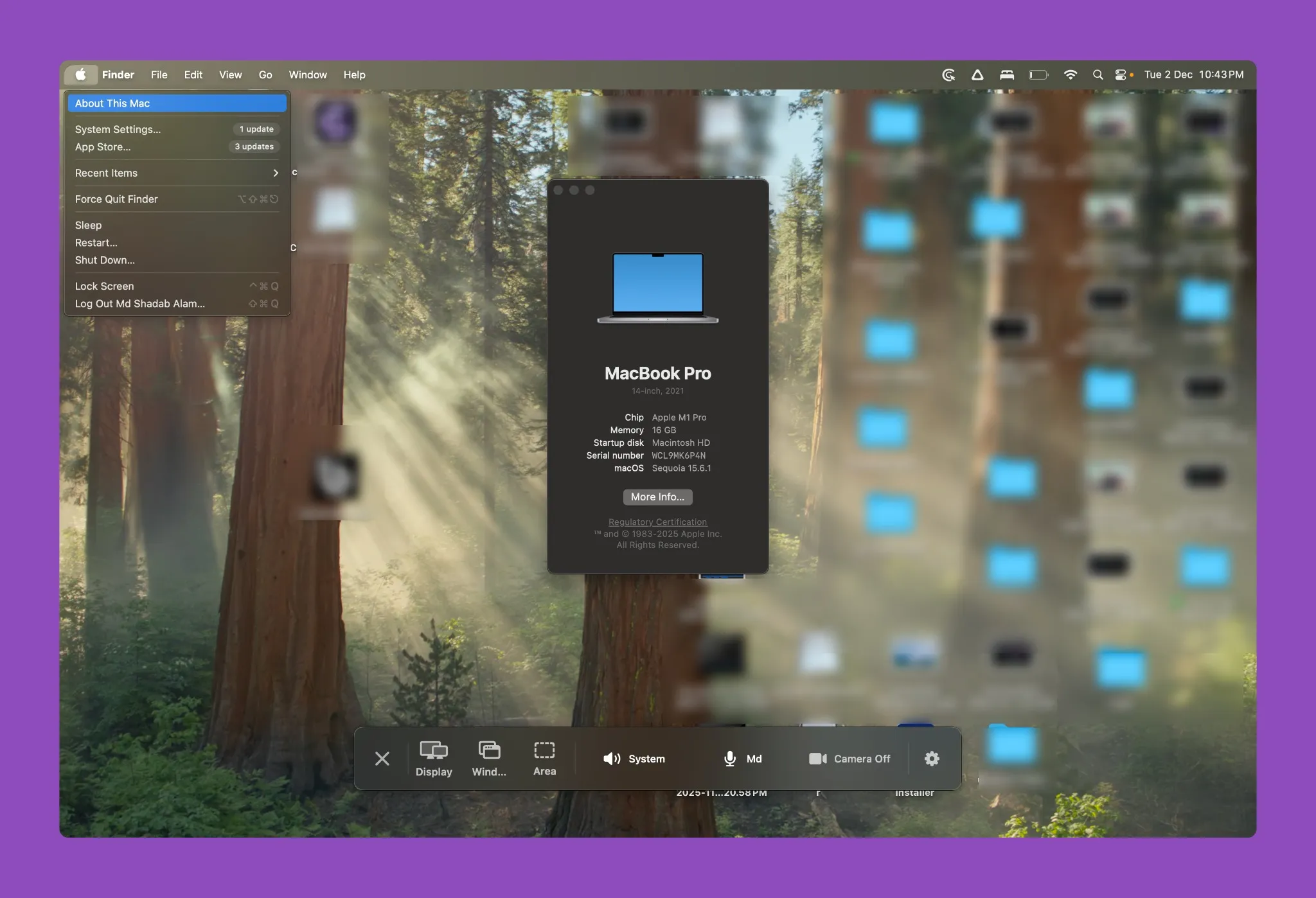Open Control Center icon in menu bar
The image size is (1316, 898).
coord(1121,75)
